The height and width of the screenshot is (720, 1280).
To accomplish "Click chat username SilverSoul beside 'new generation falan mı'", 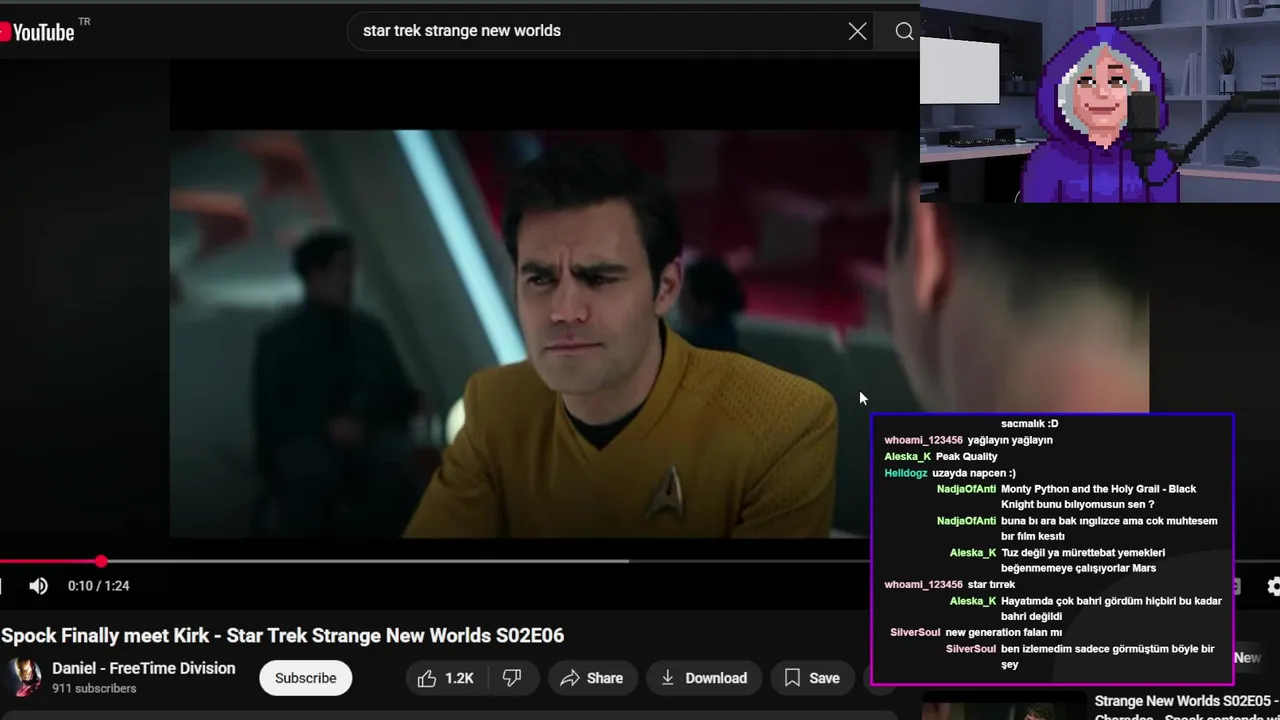I will (x=915, y=633).
